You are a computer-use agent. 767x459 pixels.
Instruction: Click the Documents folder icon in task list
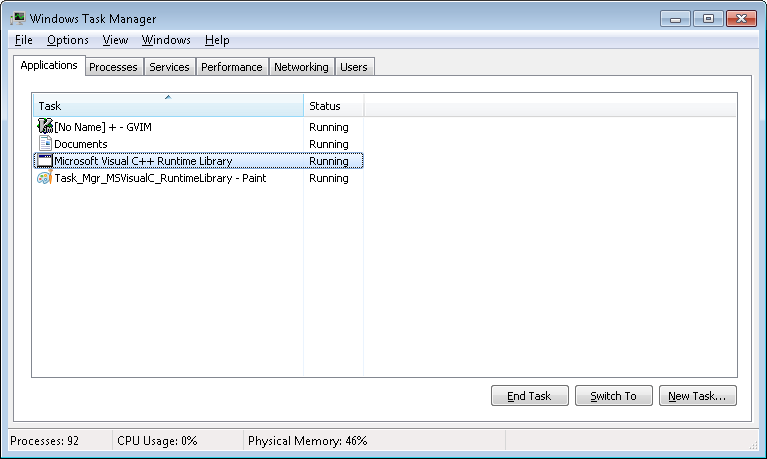pyautogui.click(x=45, y=144)
